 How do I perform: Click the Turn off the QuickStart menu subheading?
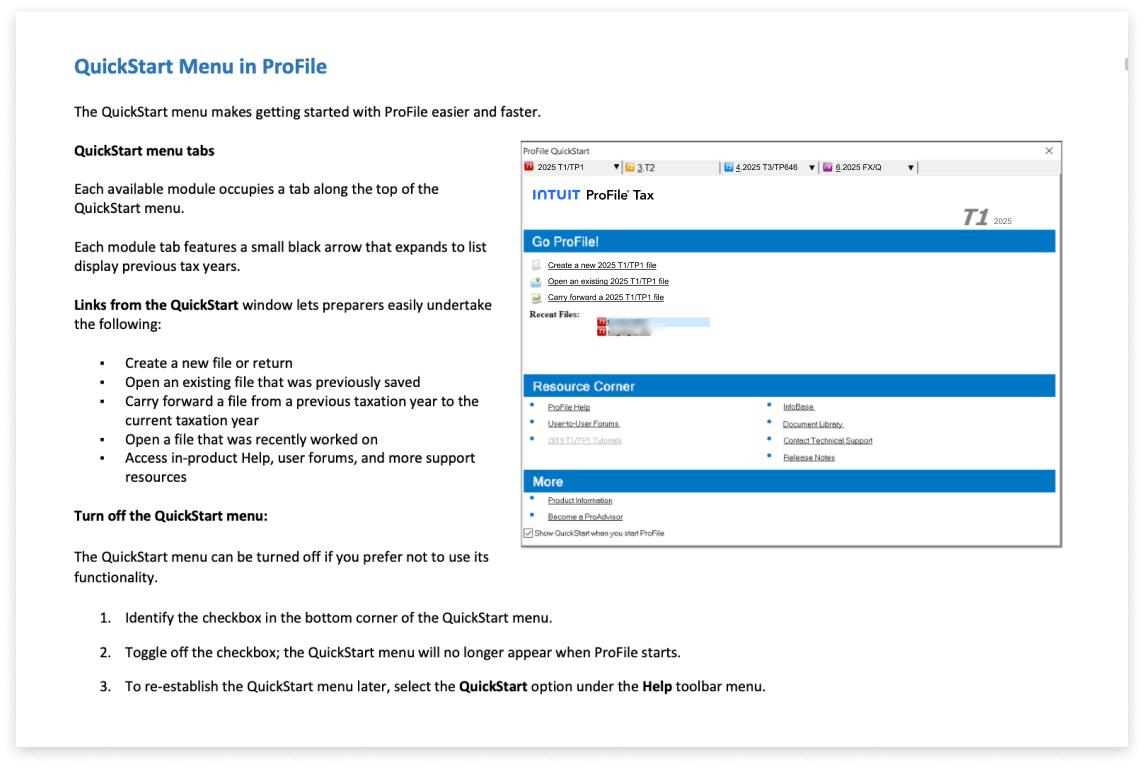tap(171, 516)
